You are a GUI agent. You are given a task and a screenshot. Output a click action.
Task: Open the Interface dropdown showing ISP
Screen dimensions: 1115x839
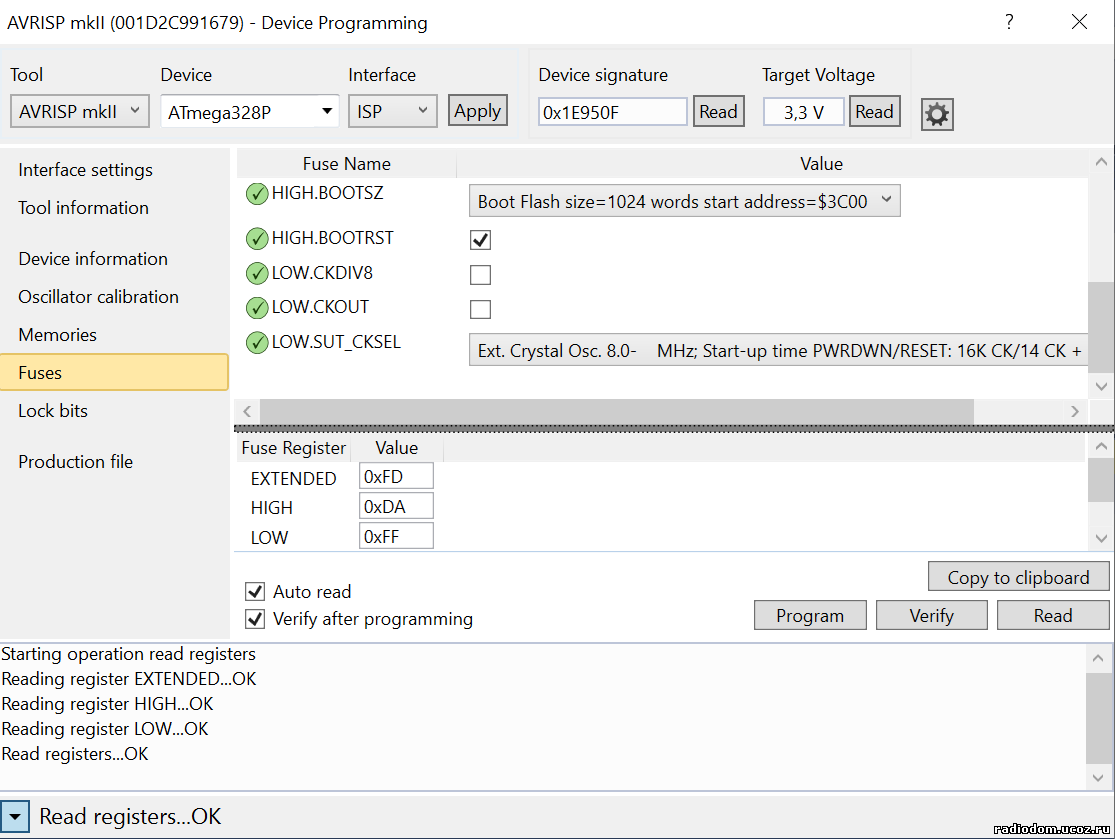(393, 112)
